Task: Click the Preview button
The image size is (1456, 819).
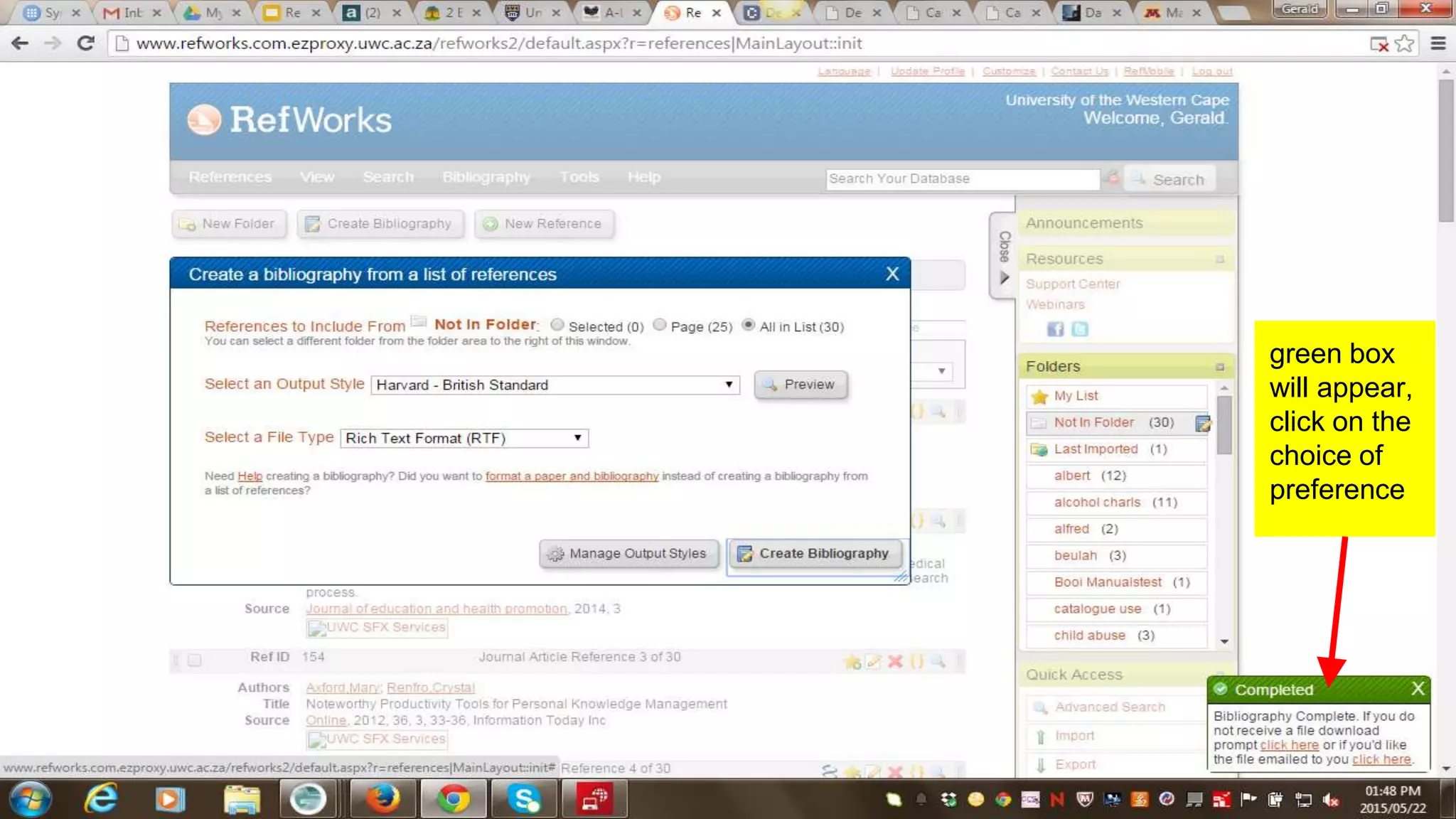Action: [801, 385]
